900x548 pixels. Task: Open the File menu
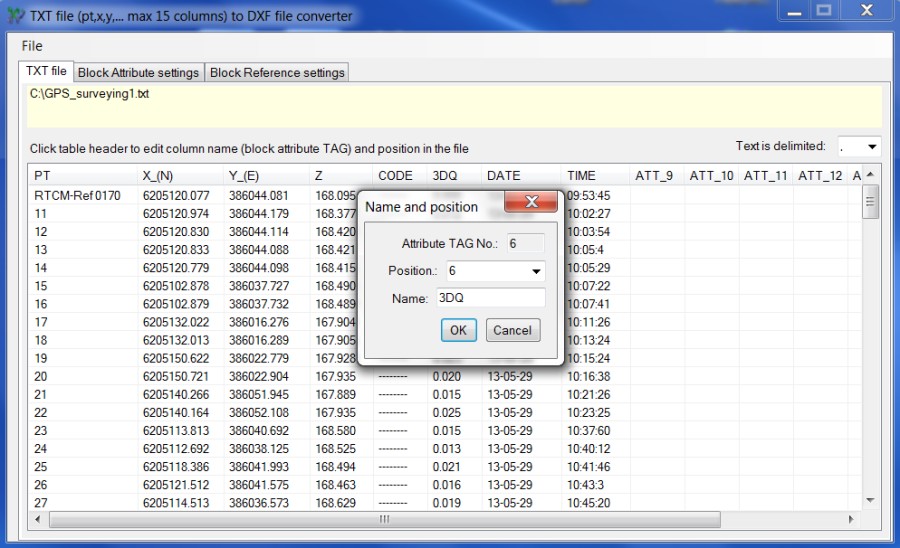(x=32, y=46)
